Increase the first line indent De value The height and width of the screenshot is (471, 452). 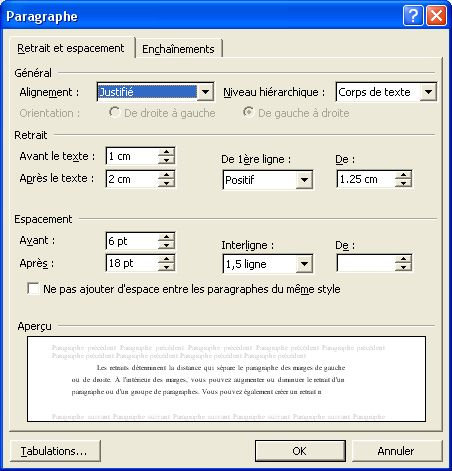coord(403,175)
